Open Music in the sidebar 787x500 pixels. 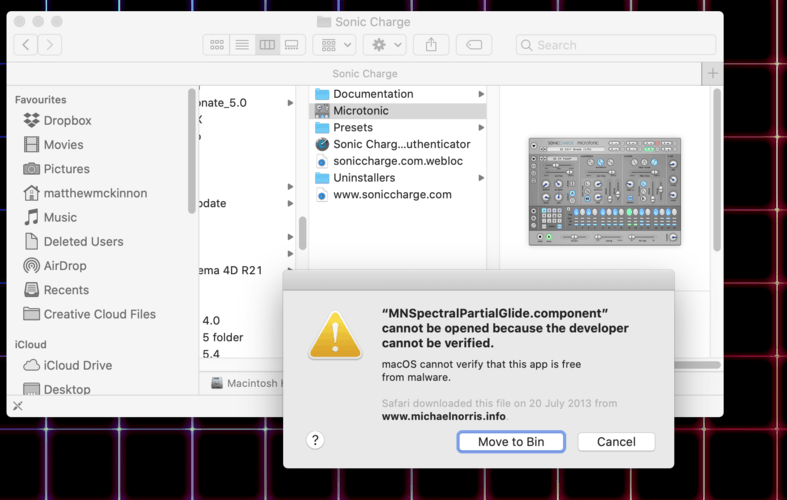click(x=51, y=217)
